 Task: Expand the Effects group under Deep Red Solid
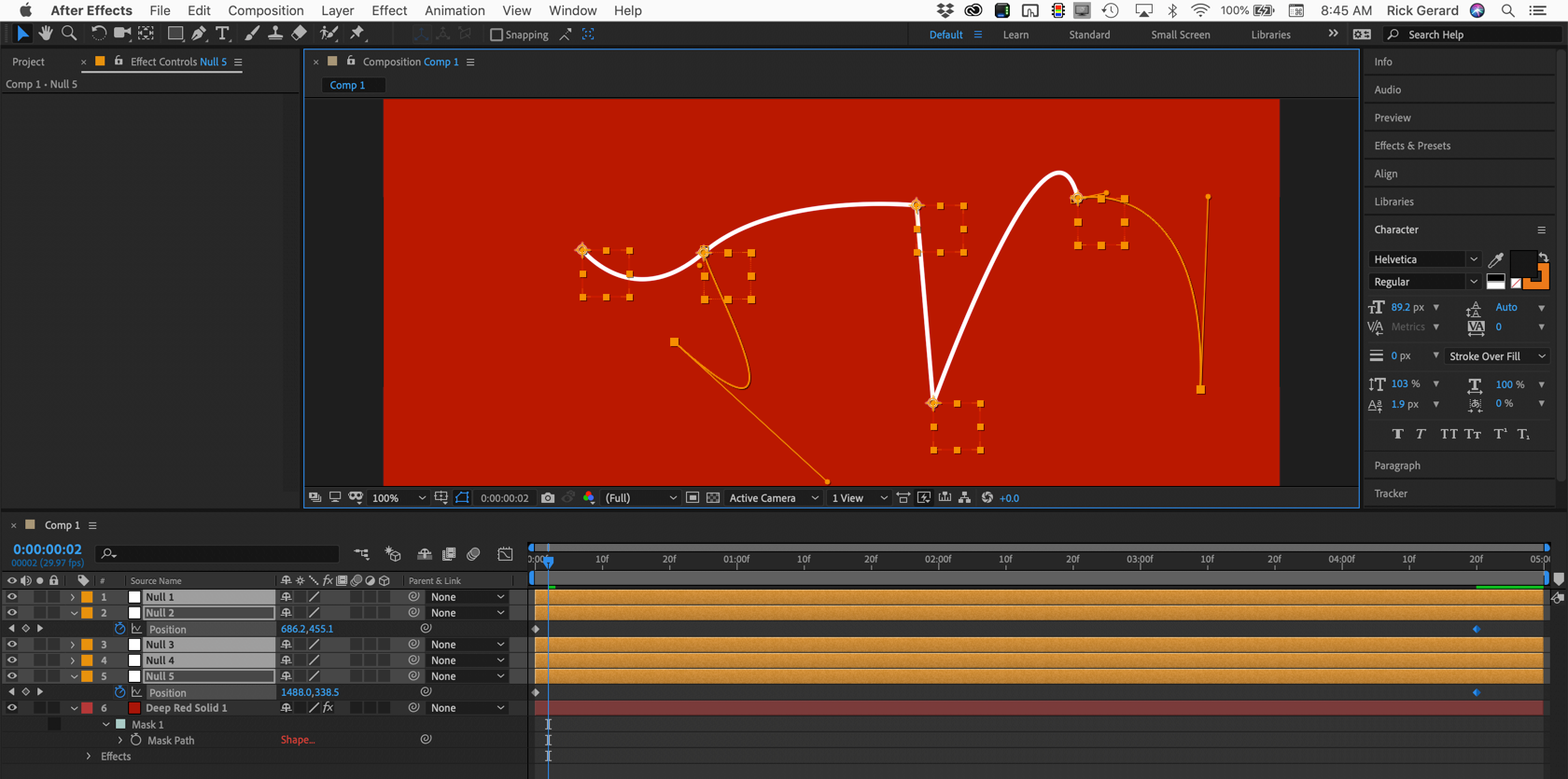pos(89,757)
